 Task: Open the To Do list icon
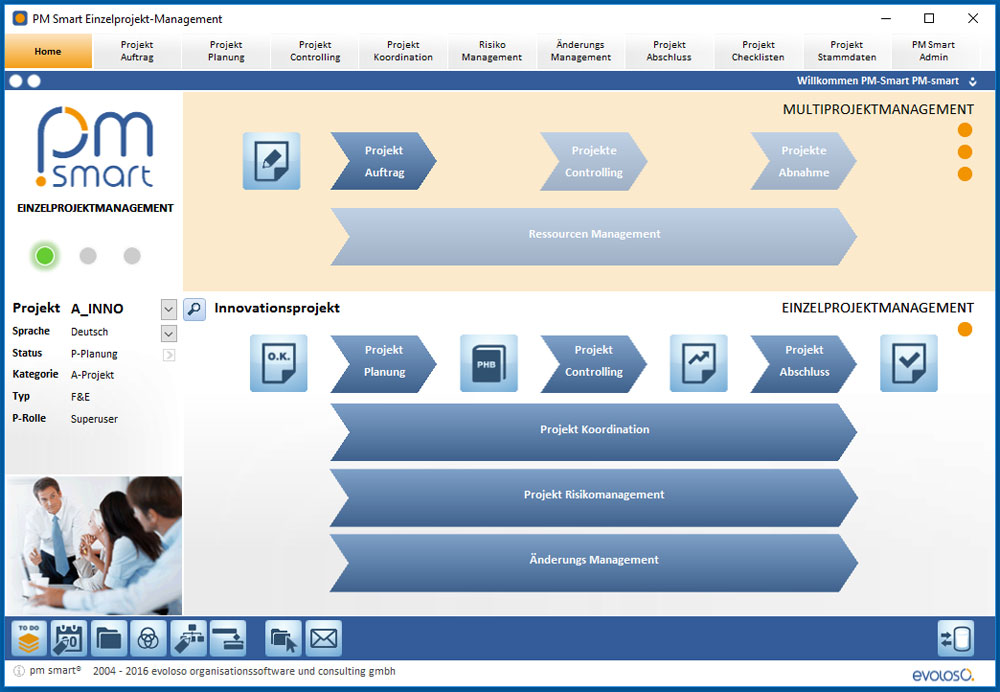[x=29, y=637]
